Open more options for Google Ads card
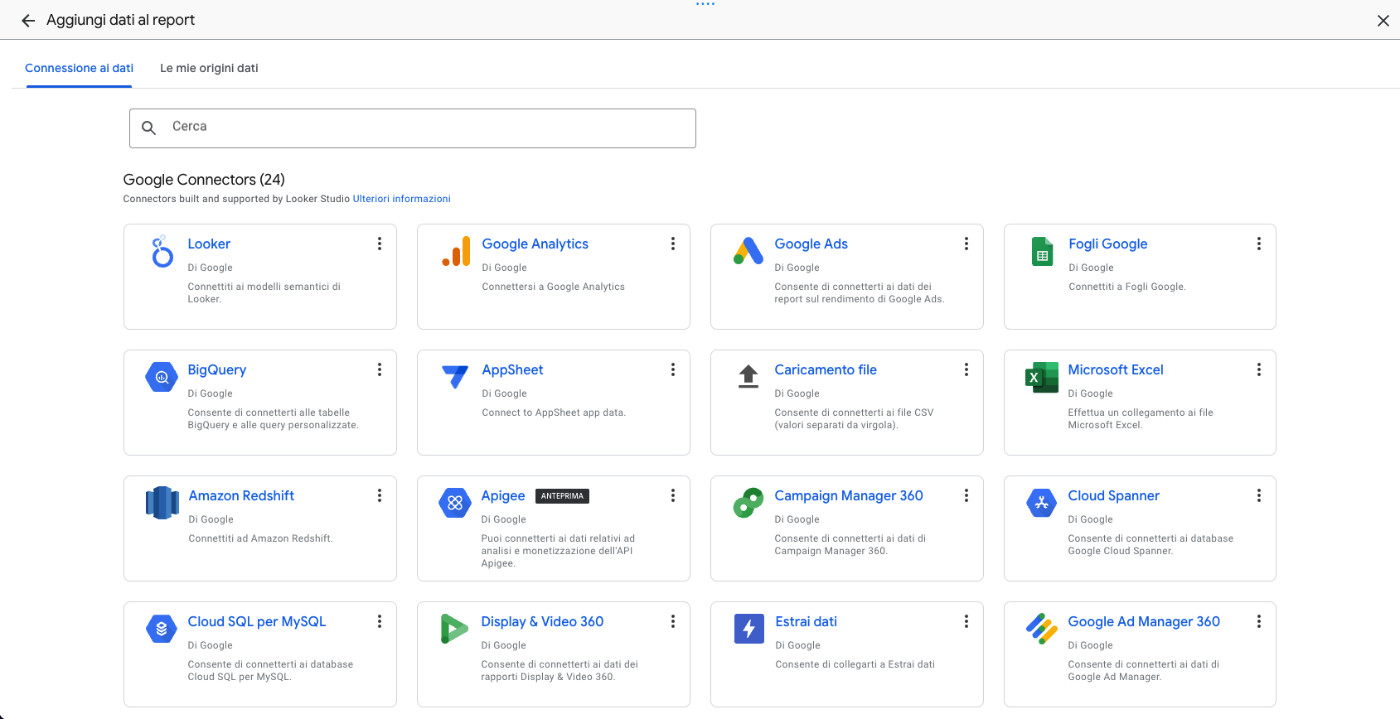1400x719 pixels. pyautogui.click(x=966, y=244)
